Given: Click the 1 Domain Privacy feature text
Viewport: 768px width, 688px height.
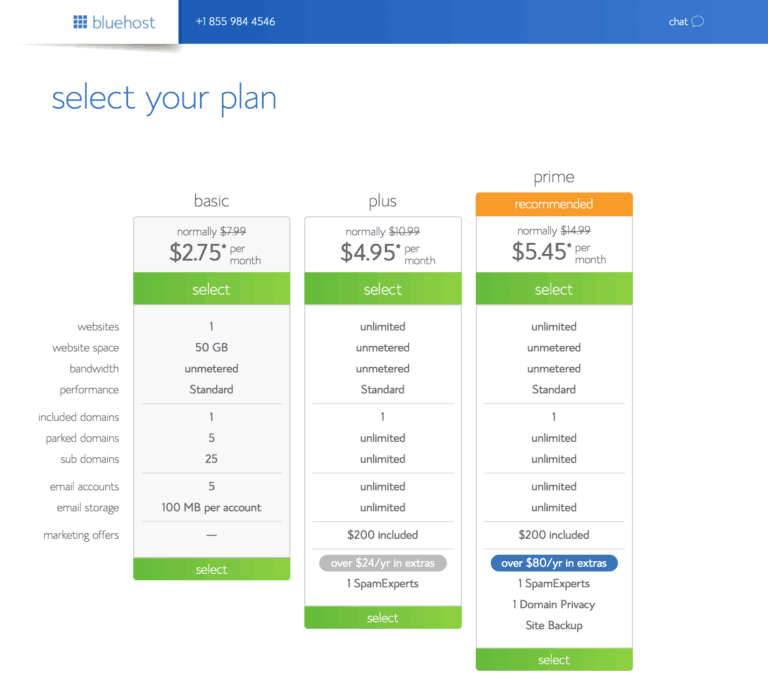Looking at the screenshot, I should (554, 604).
